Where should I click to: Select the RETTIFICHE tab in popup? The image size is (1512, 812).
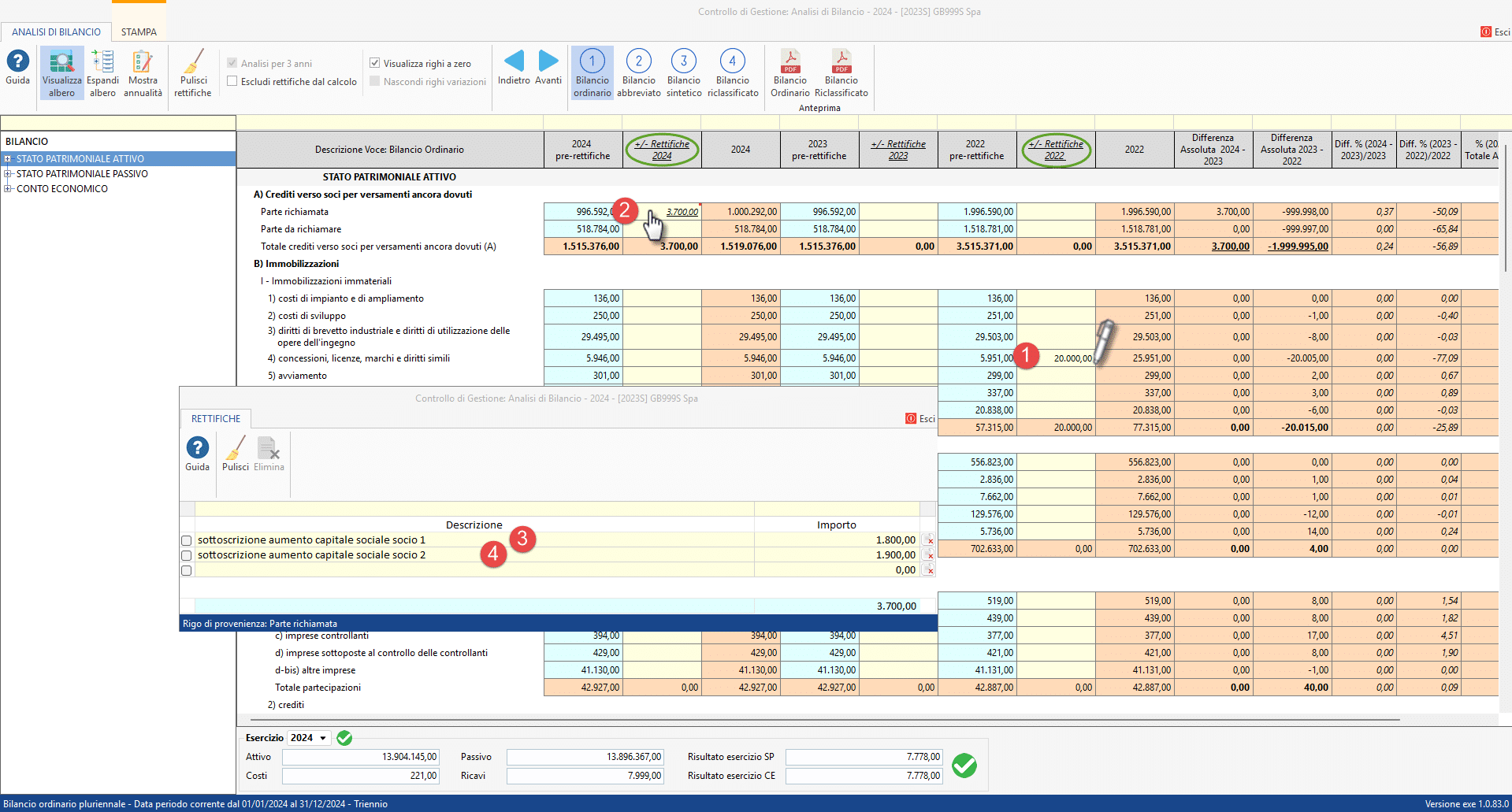[x=216, y=419]
